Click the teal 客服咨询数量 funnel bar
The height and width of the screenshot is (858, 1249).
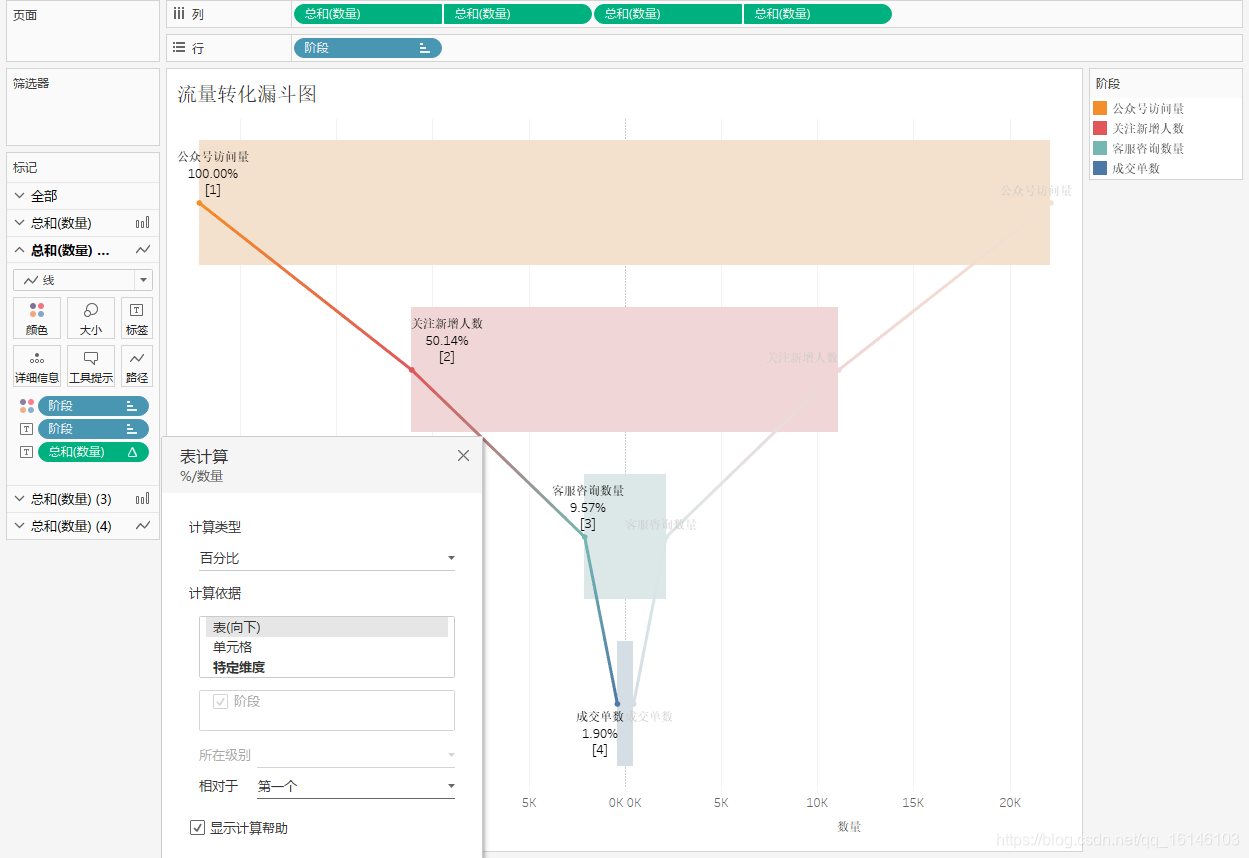tap(625, 536)
